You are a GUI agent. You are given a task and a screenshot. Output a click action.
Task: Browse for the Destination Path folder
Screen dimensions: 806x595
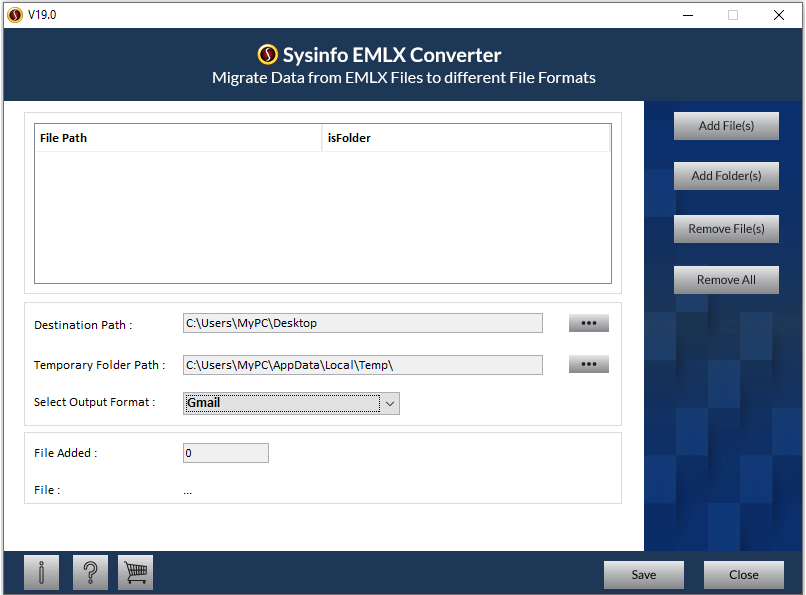pyautogui.click(x=588, y=323)
